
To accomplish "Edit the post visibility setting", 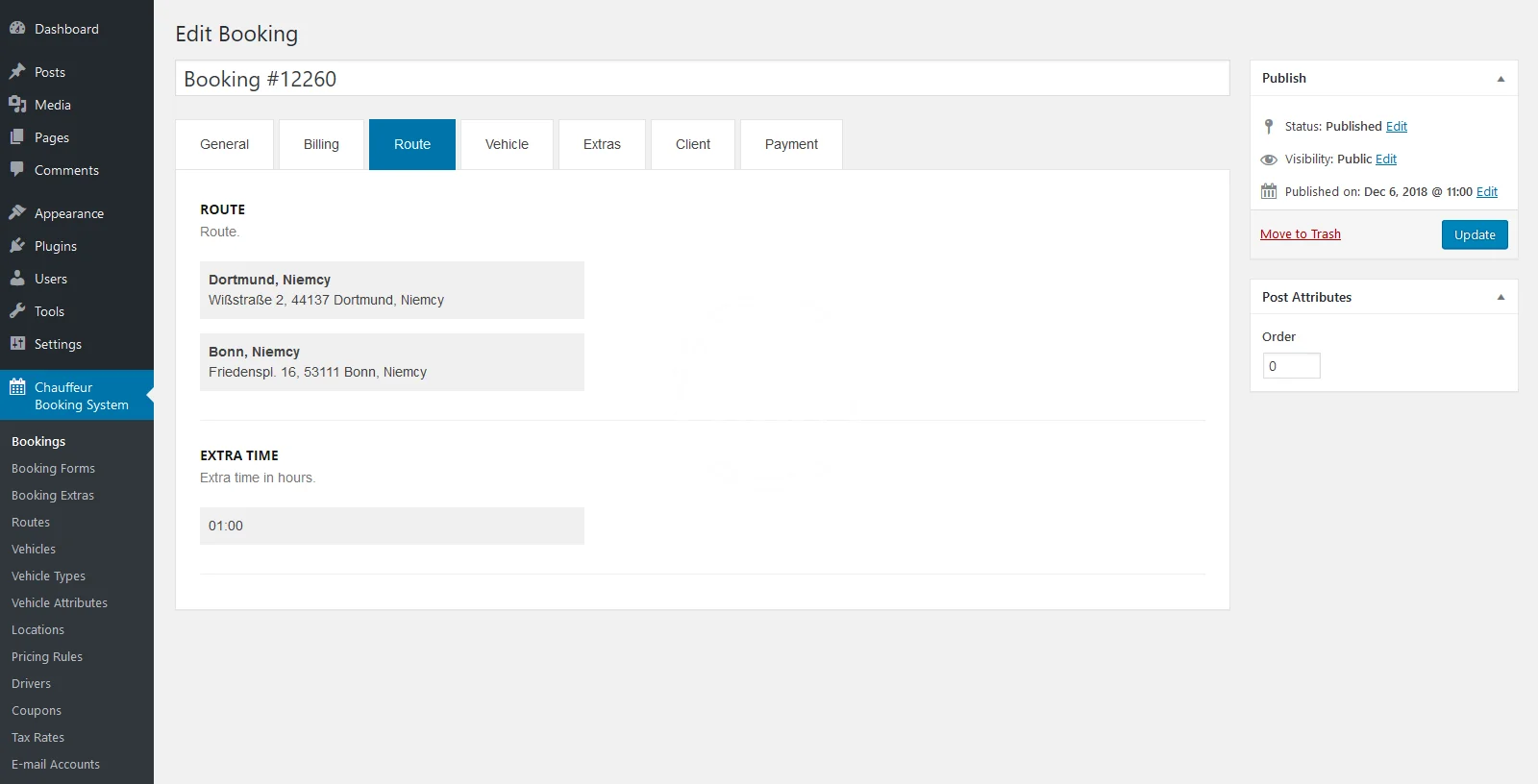I will 1385,159.
